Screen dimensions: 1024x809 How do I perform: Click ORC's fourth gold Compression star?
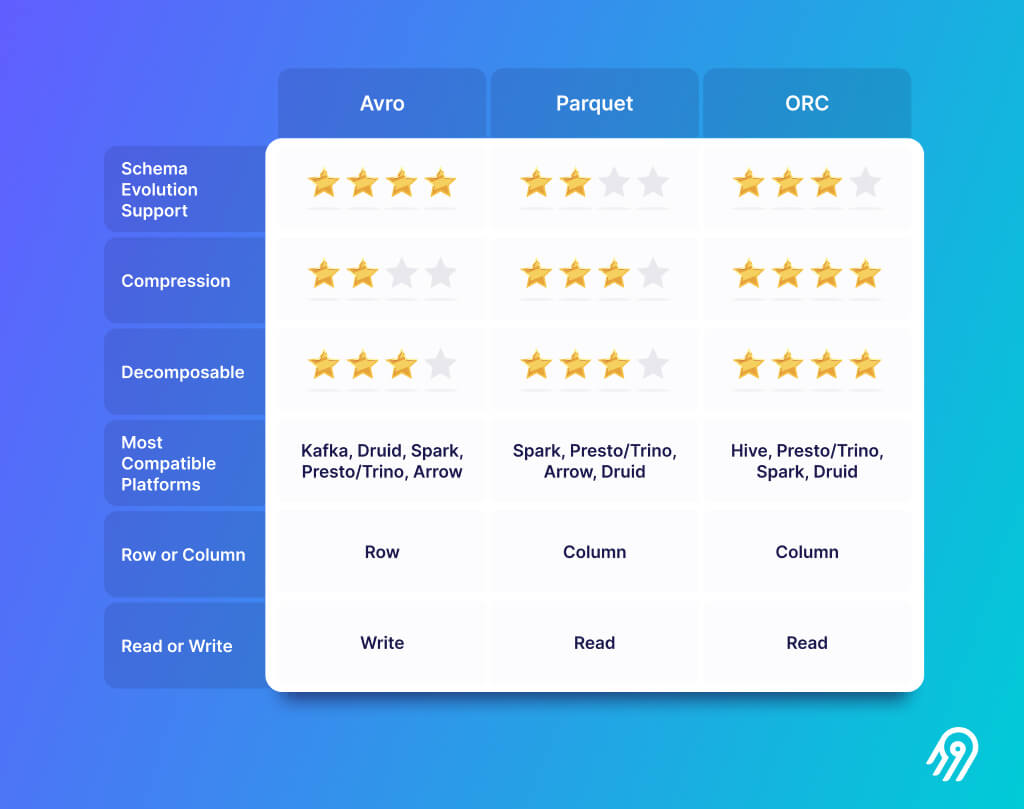pos(865,274)
